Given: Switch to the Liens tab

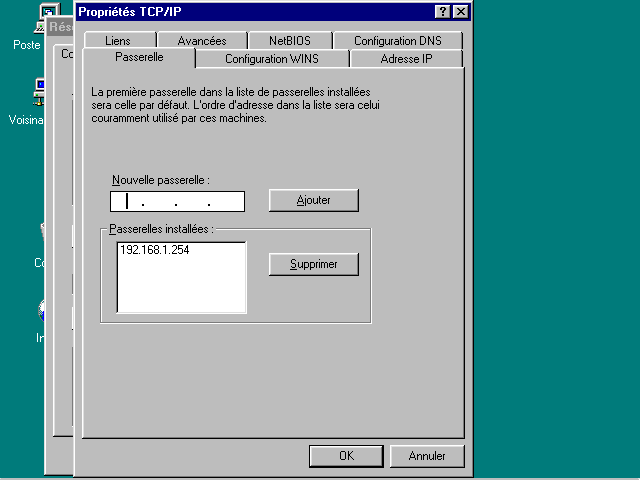Looking at the screenshot, I should tap(118, 41).
